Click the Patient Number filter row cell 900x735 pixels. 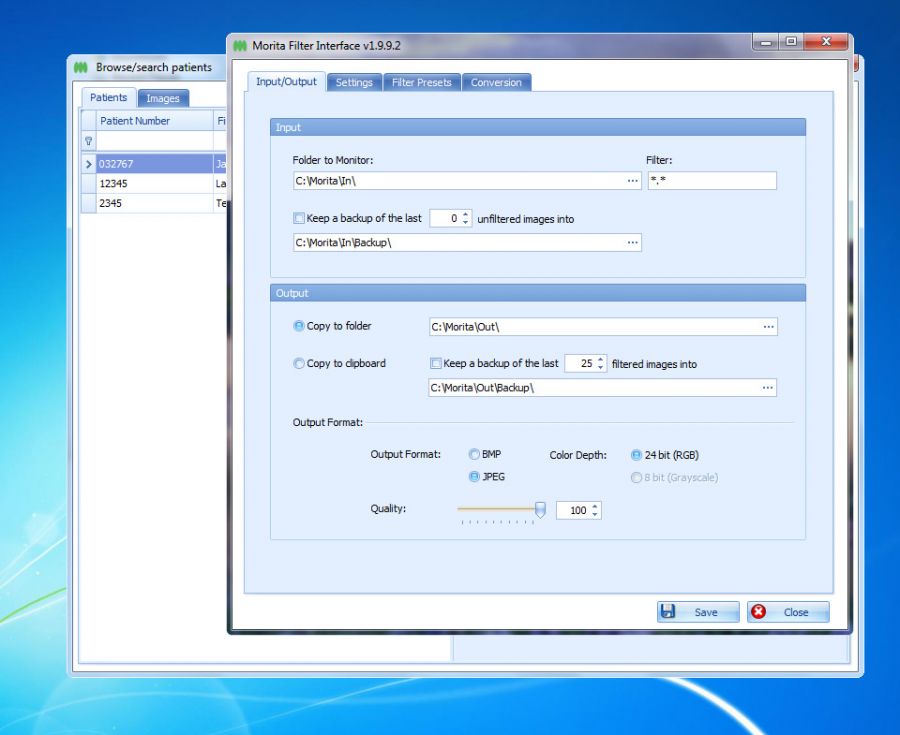coord(155,141)
